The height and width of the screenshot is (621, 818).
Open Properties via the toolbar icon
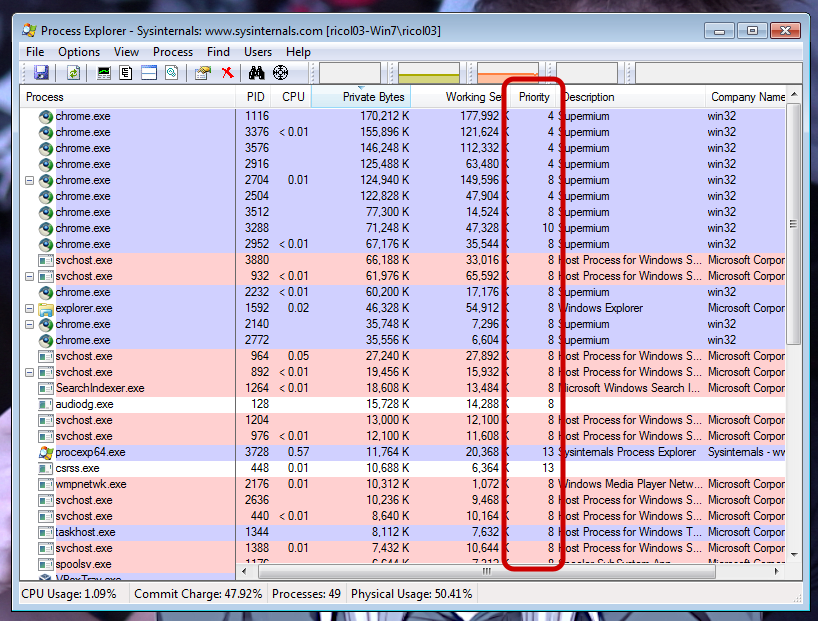pos(203,73)
